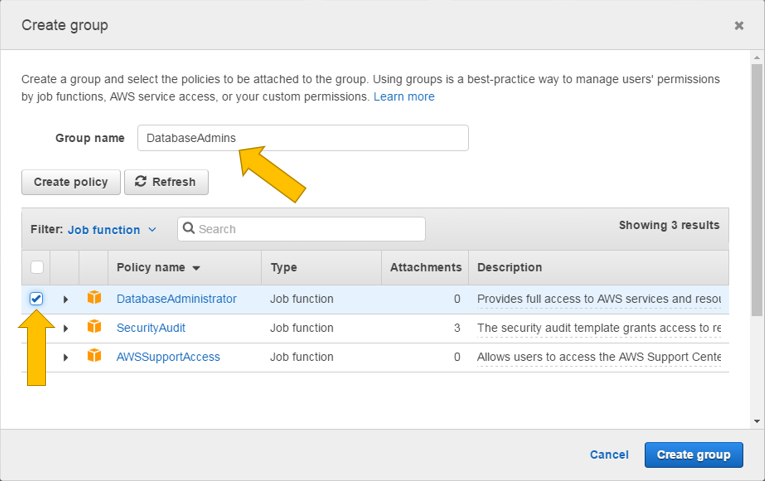The width and height of the screenshot is (765, 481).
Task: Click the orange policy icon for AWSSupportAccess
Action: (94, 356)
